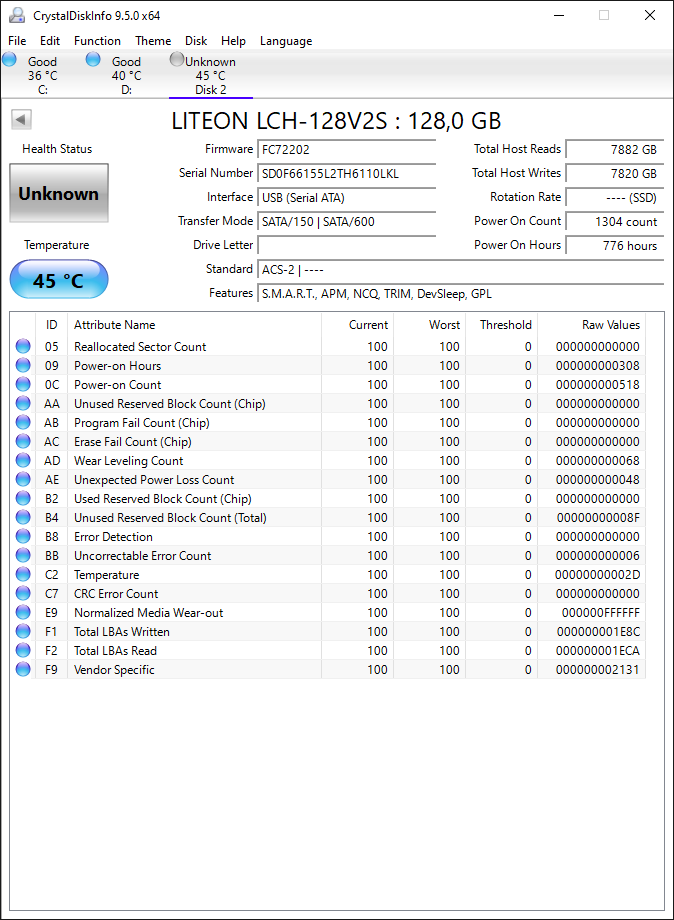Screen dimensions: 674x920
Task: Click the Firmware field FC72202
Action: pyautogui.click(x=347, y=150)
